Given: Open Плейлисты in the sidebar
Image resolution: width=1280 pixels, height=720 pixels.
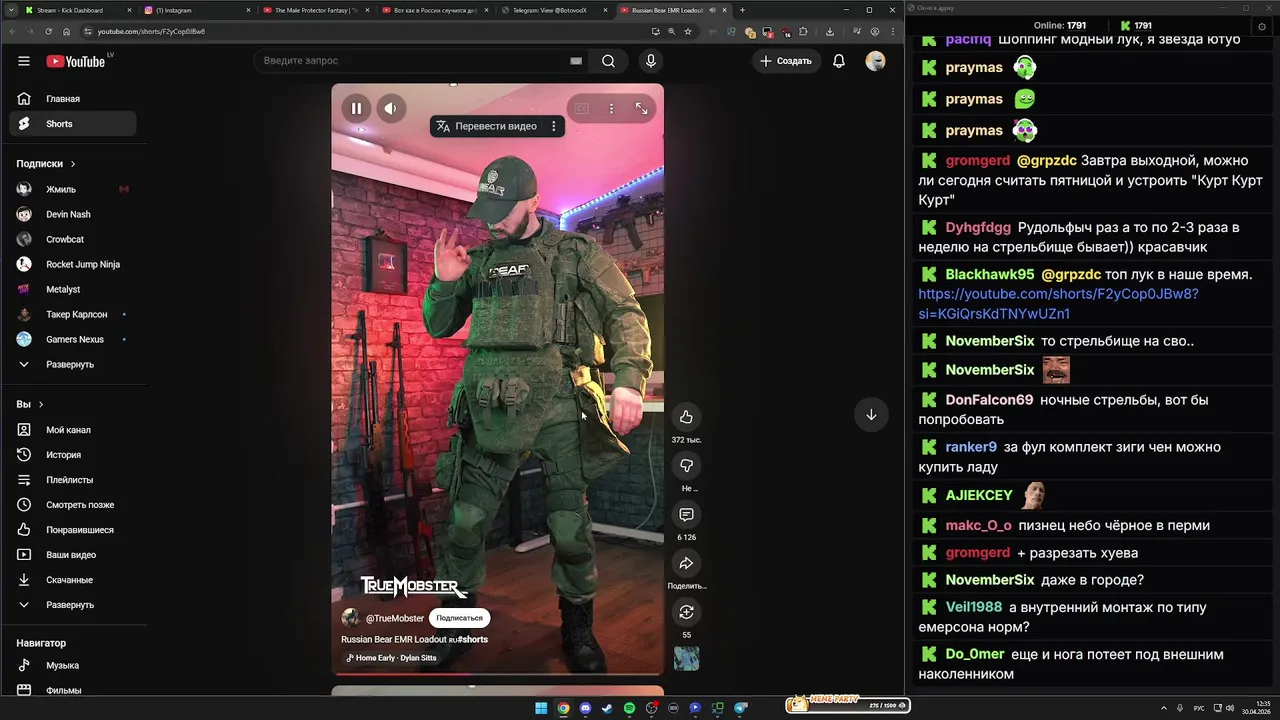Looking at the screenshot, I should pos(72,480).
